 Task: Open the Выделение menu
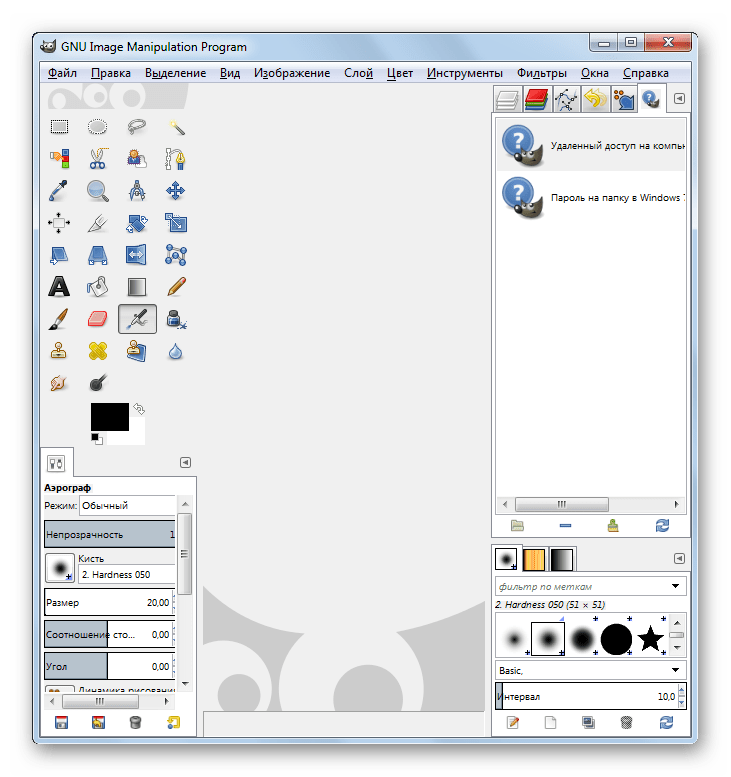(175, 73)
